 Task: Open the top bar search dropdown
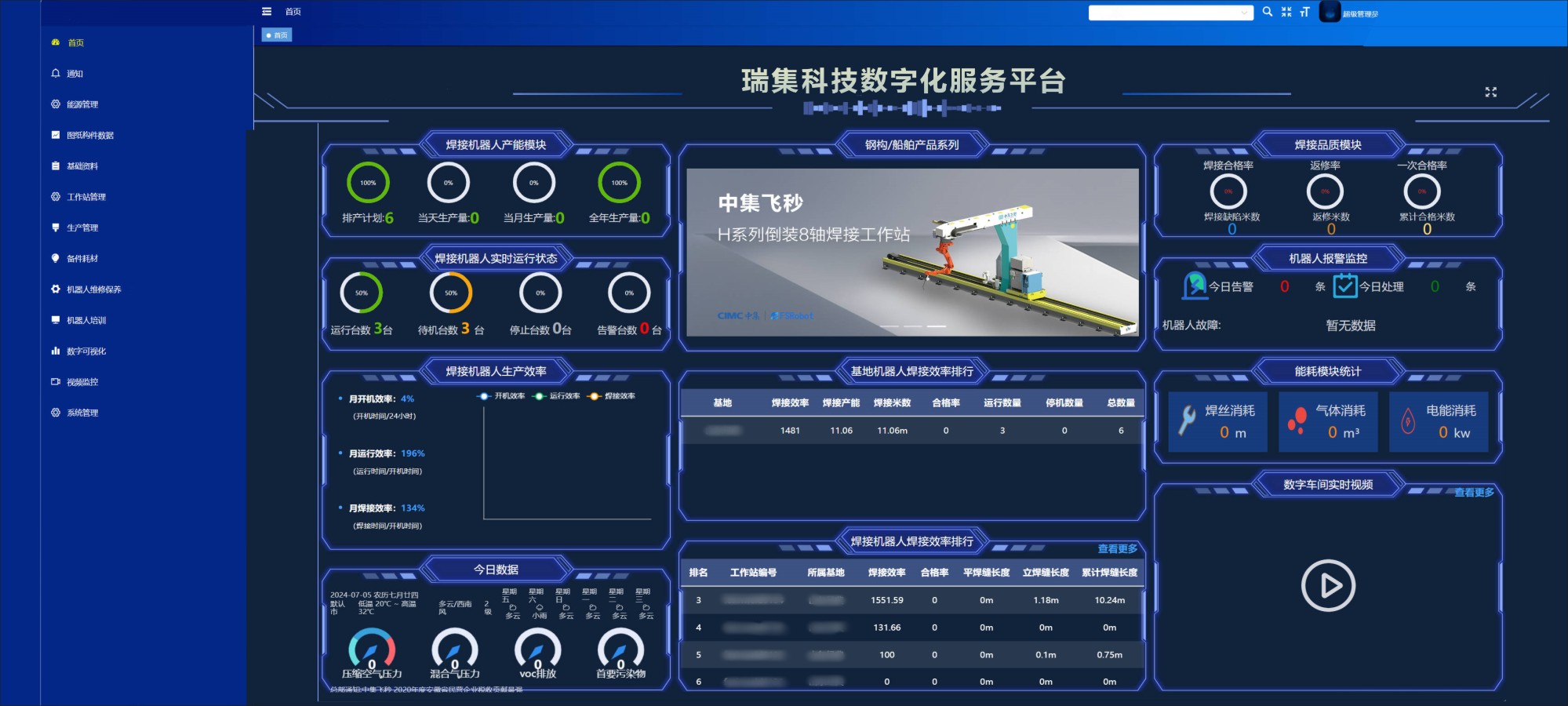point(1170,13)
